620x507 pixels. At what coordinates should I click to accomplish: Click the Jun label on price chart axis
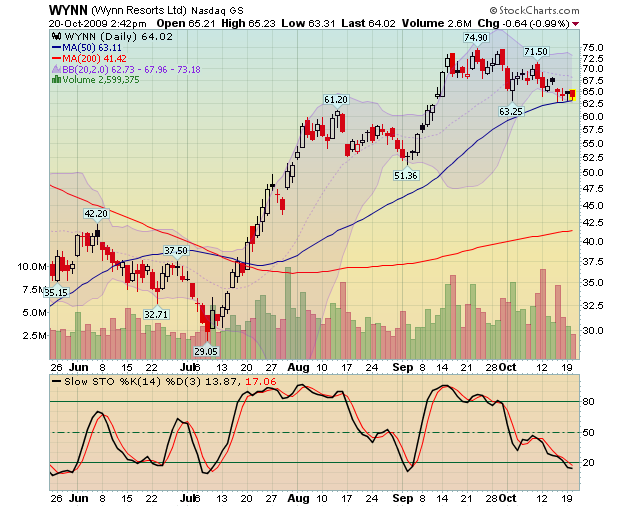pos(79,367)
